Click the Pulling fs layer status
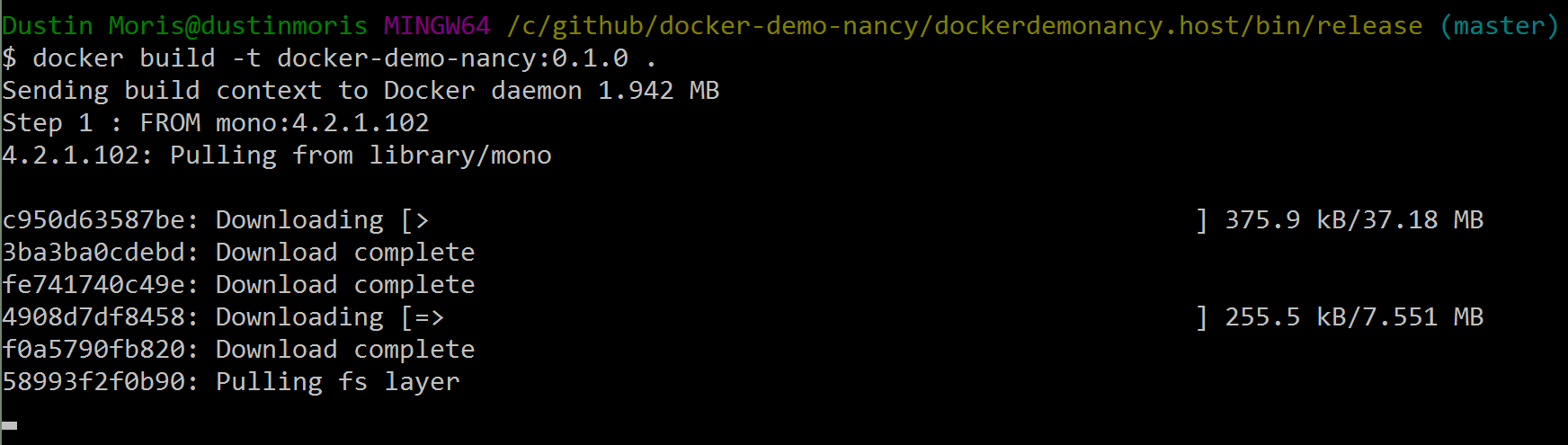1568x445 pixels. (338, 382)
